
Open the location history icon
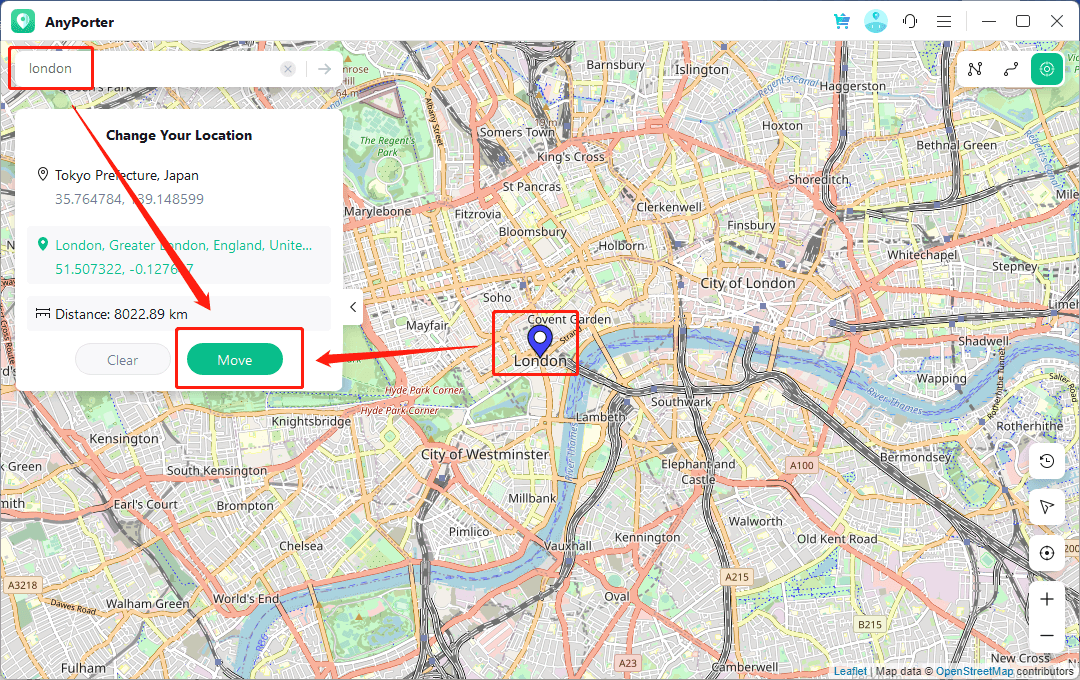click(1047, 461)
